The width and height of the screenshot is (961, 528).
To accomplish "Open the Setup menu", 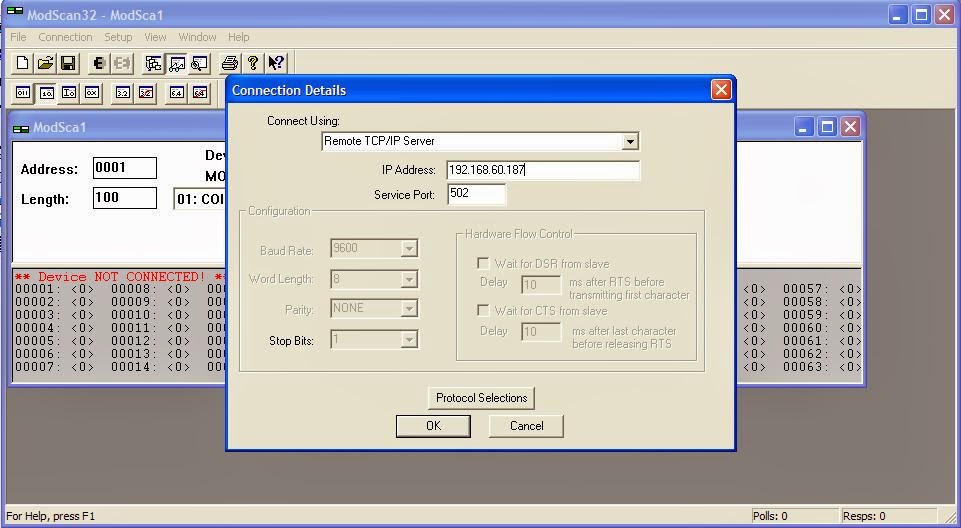I will click(x=118, y=37).
